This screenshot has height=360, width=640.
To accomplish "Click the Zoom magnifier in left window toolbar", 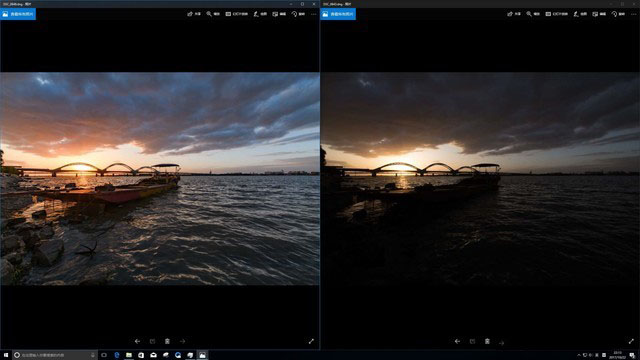I will coord(213,14).
